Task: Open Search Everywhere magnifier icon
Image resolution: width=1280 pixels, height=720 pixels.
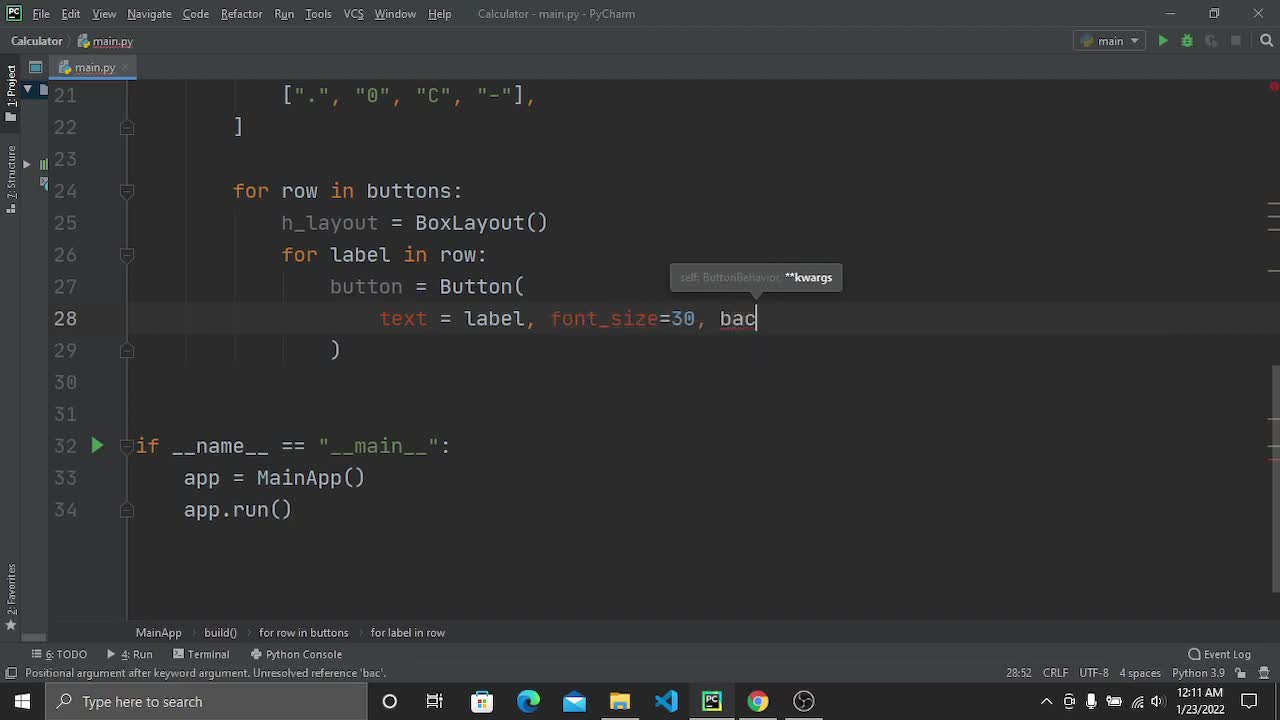Action: tap(1266, 41)
